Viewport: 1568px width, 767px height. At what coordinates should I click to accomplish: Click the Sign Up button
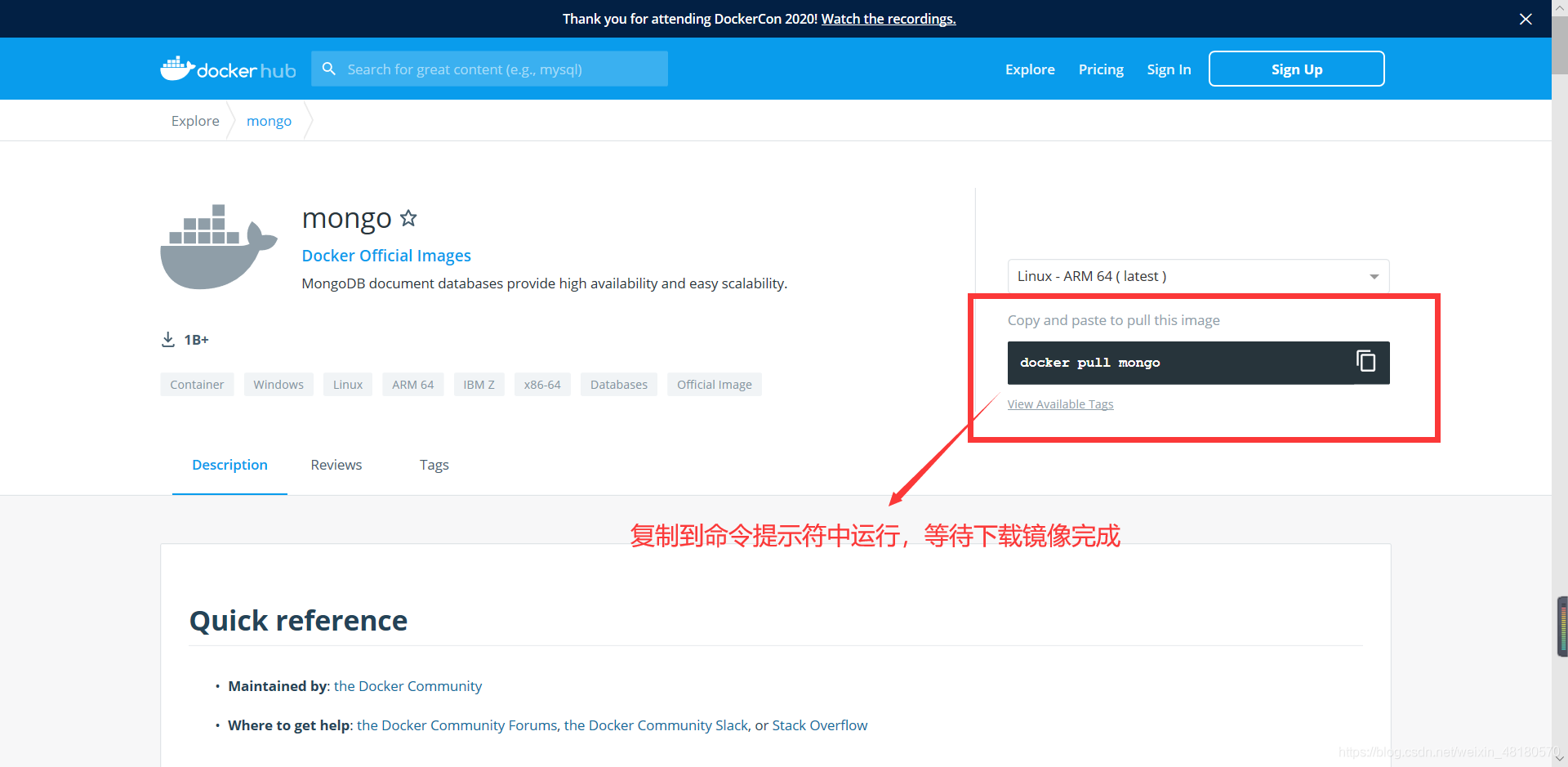[1296, 69]
